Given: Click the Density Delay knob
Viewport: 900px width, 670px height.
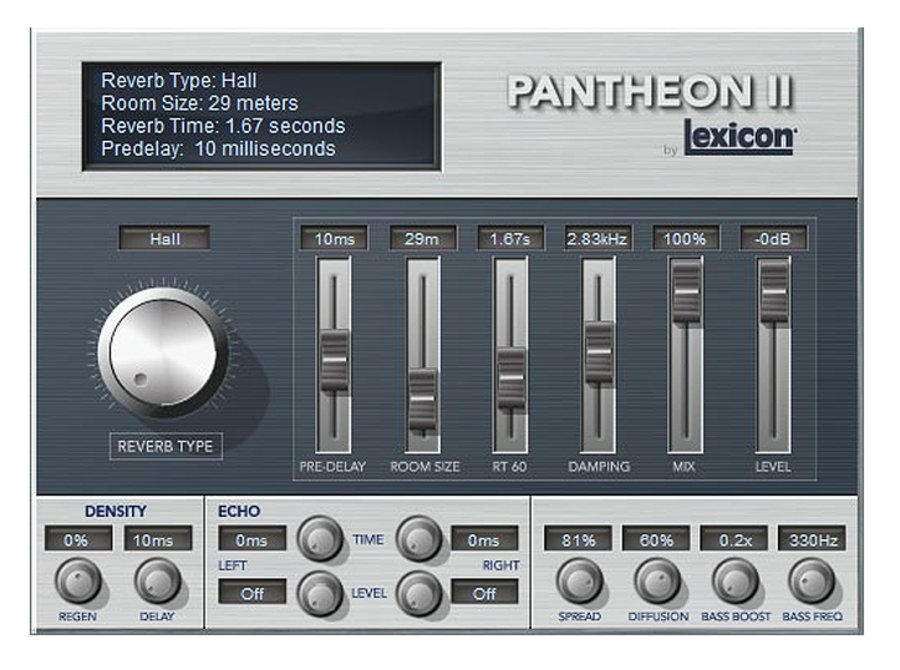Looking at the screenshot, I should coord(157,581).
